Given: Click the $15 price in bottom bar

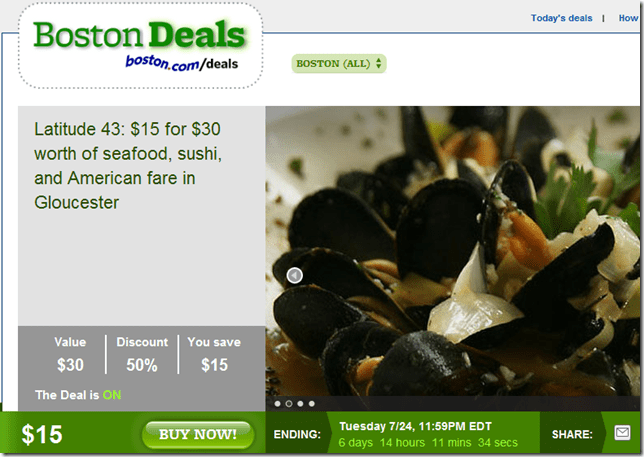Looking at the screenshot, I should 41,434.
